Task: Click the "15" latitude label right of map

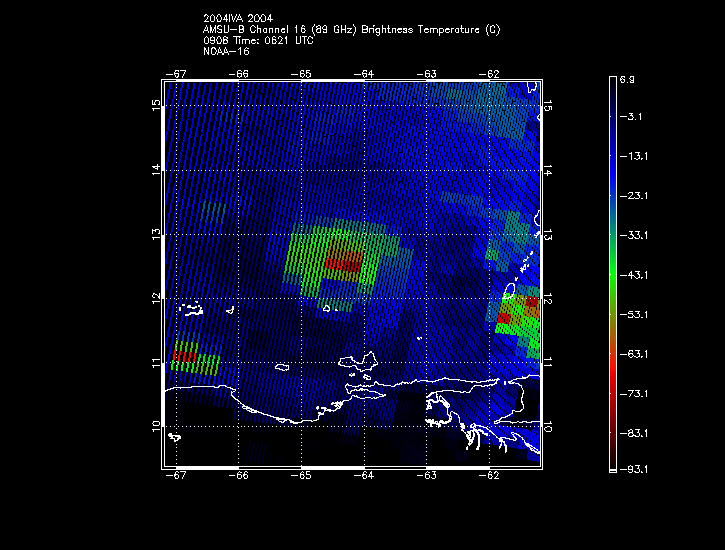Action: point(548,105)
